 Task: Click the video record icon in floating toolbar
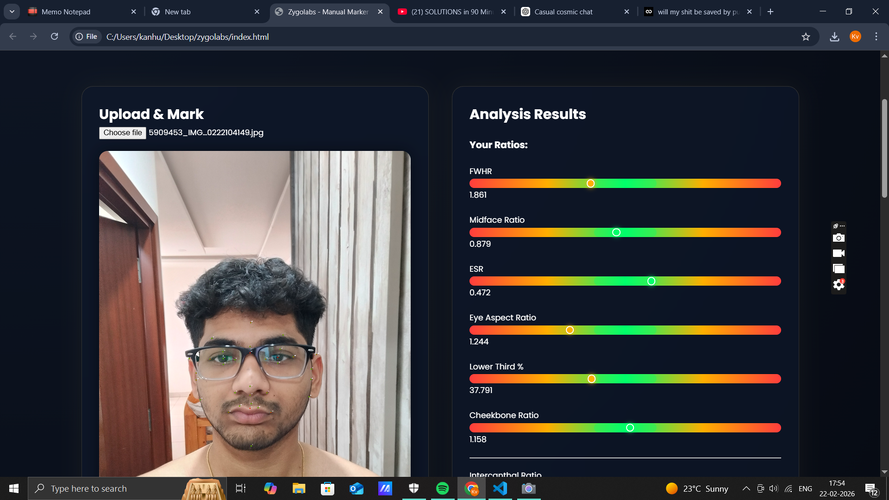tap(838, 253)
